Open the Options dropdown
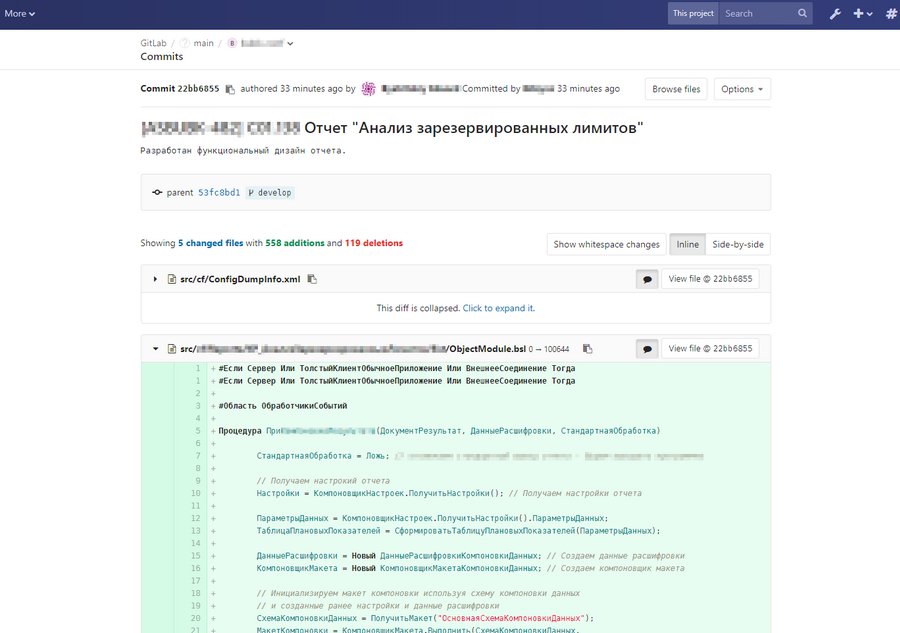Screen dimensions: 900x633 point(741,89)
